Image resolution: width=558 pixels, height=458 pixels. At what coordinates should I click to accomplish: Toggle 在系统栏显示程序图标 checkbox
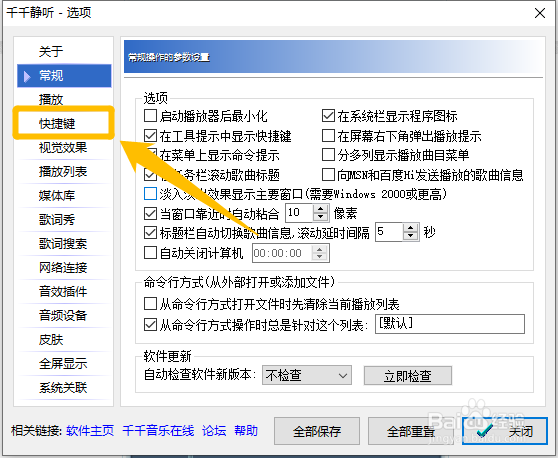click(328, 116)
